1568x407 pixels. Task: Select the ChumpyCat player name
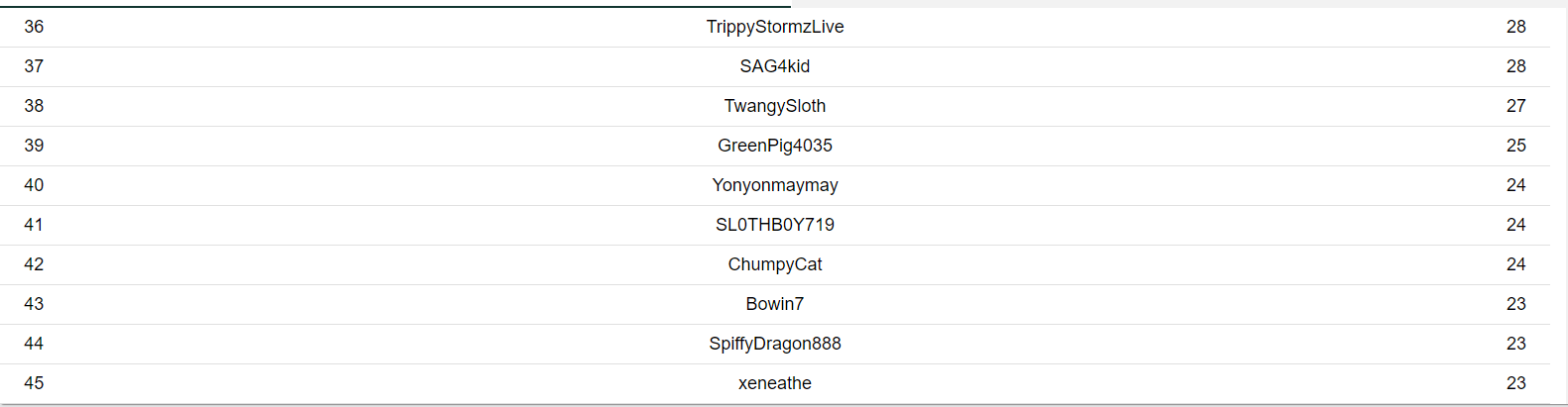(775, 264)
